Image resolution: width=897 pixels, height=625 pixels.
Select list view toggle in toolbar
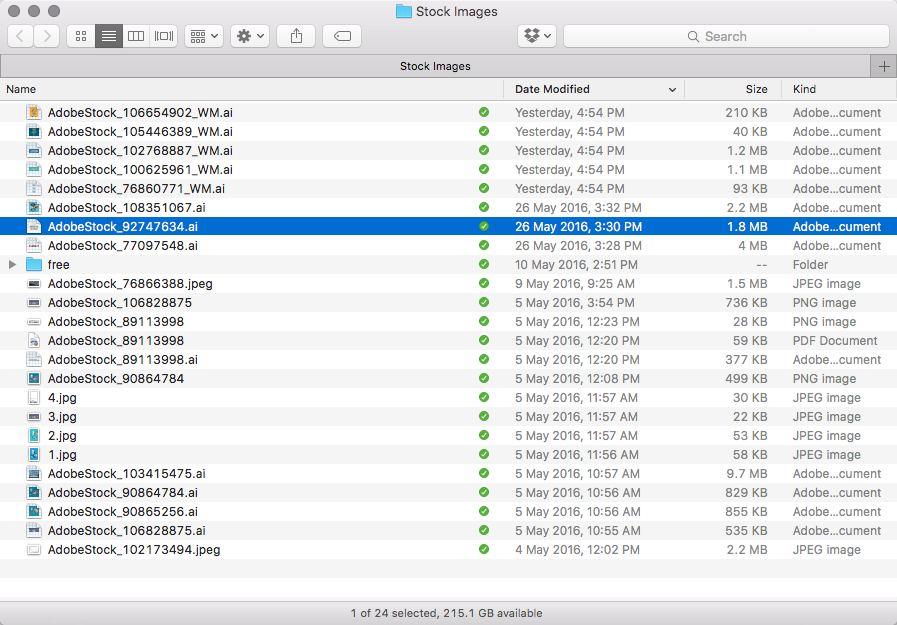[x=109, y=36]
